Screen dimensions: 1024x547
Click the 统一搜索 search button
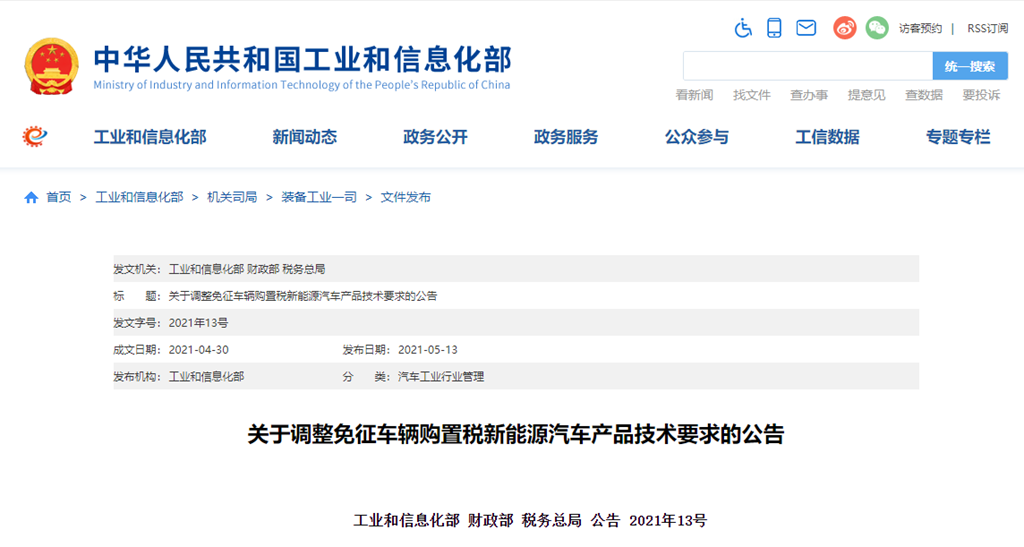tap(970, 66)
